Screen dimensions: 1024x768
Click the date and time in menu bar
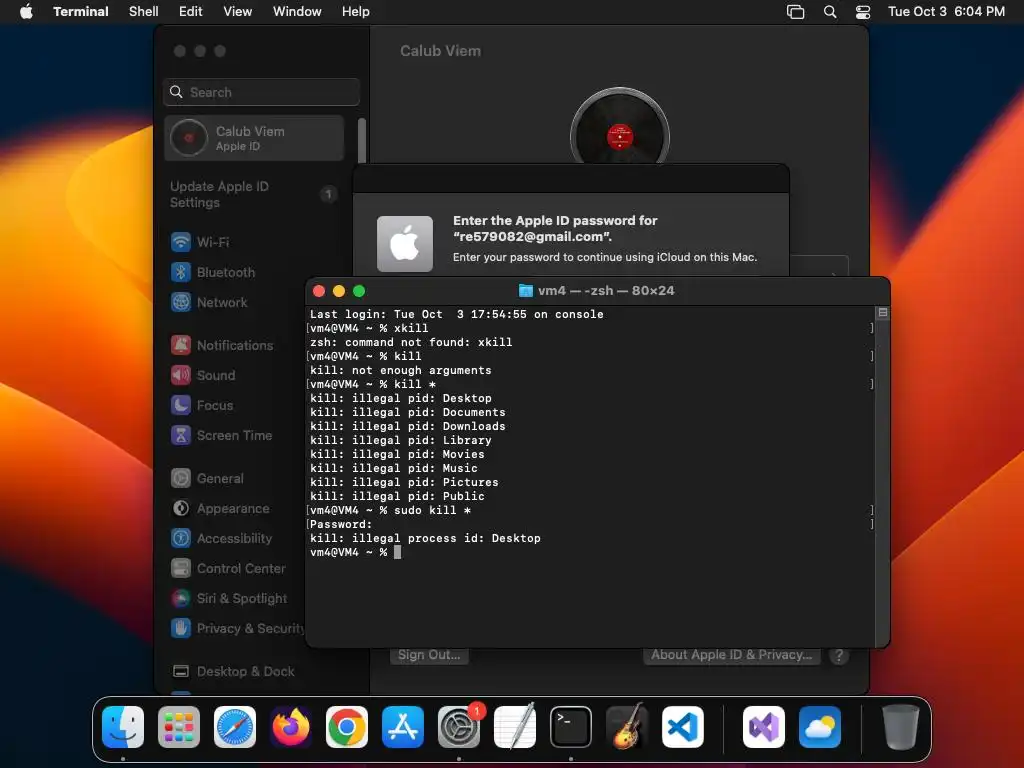[x=946, y=12]
